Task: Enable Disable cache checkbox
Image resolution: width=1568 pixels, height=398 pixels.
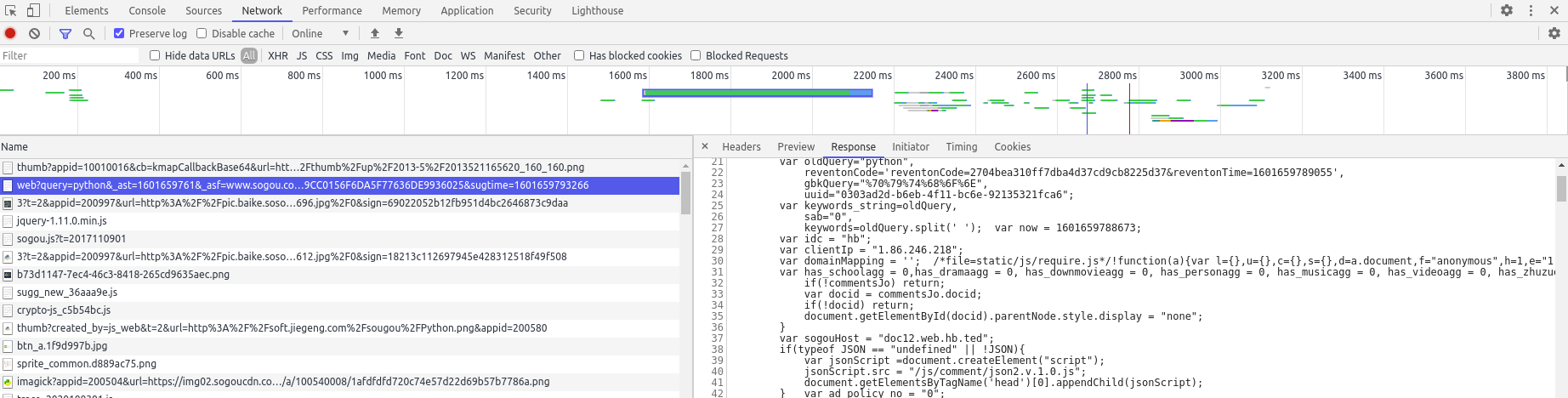Action: (202, 33)
